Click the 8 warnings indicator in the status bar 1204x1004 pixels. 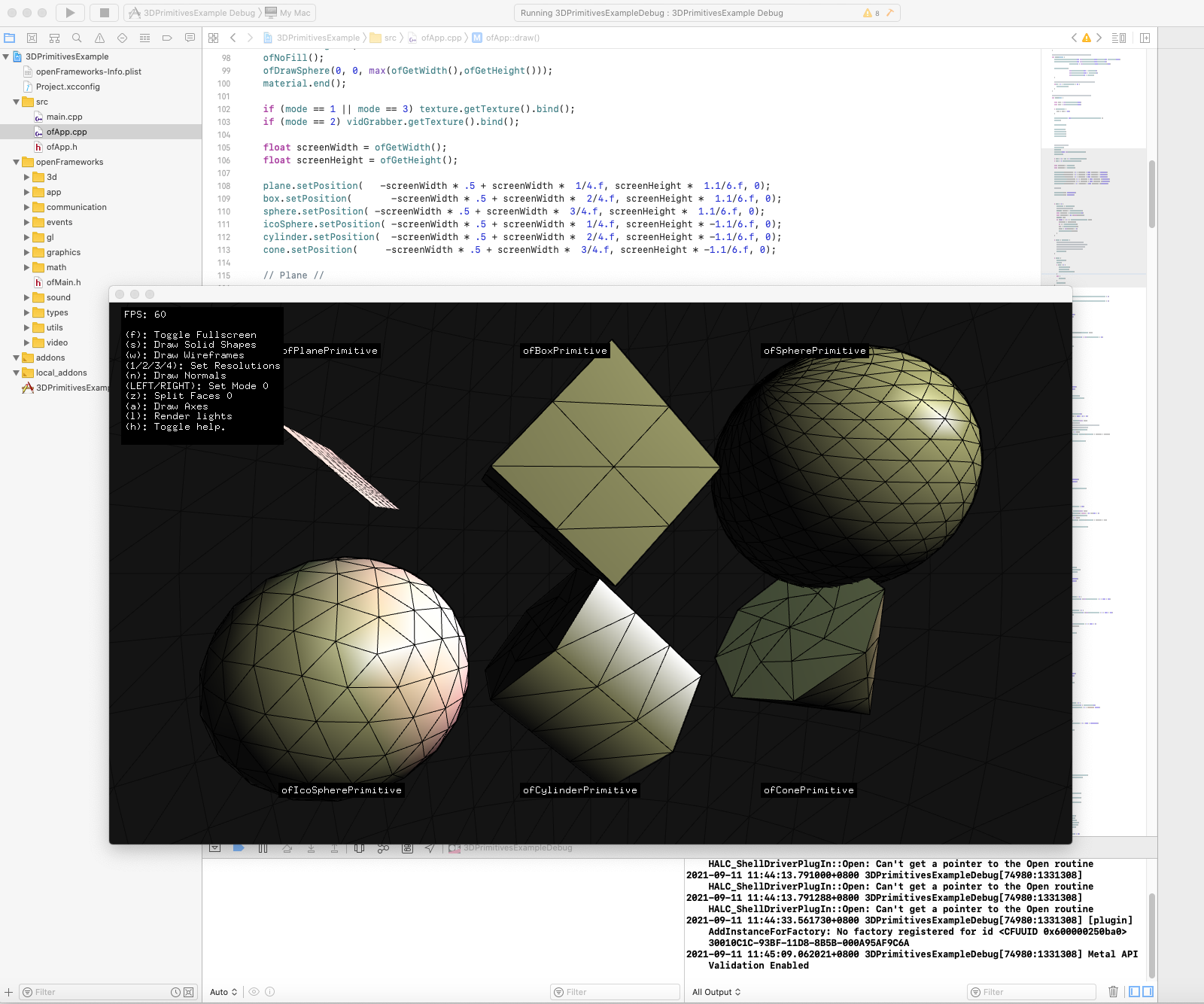(x=871, y=13)
